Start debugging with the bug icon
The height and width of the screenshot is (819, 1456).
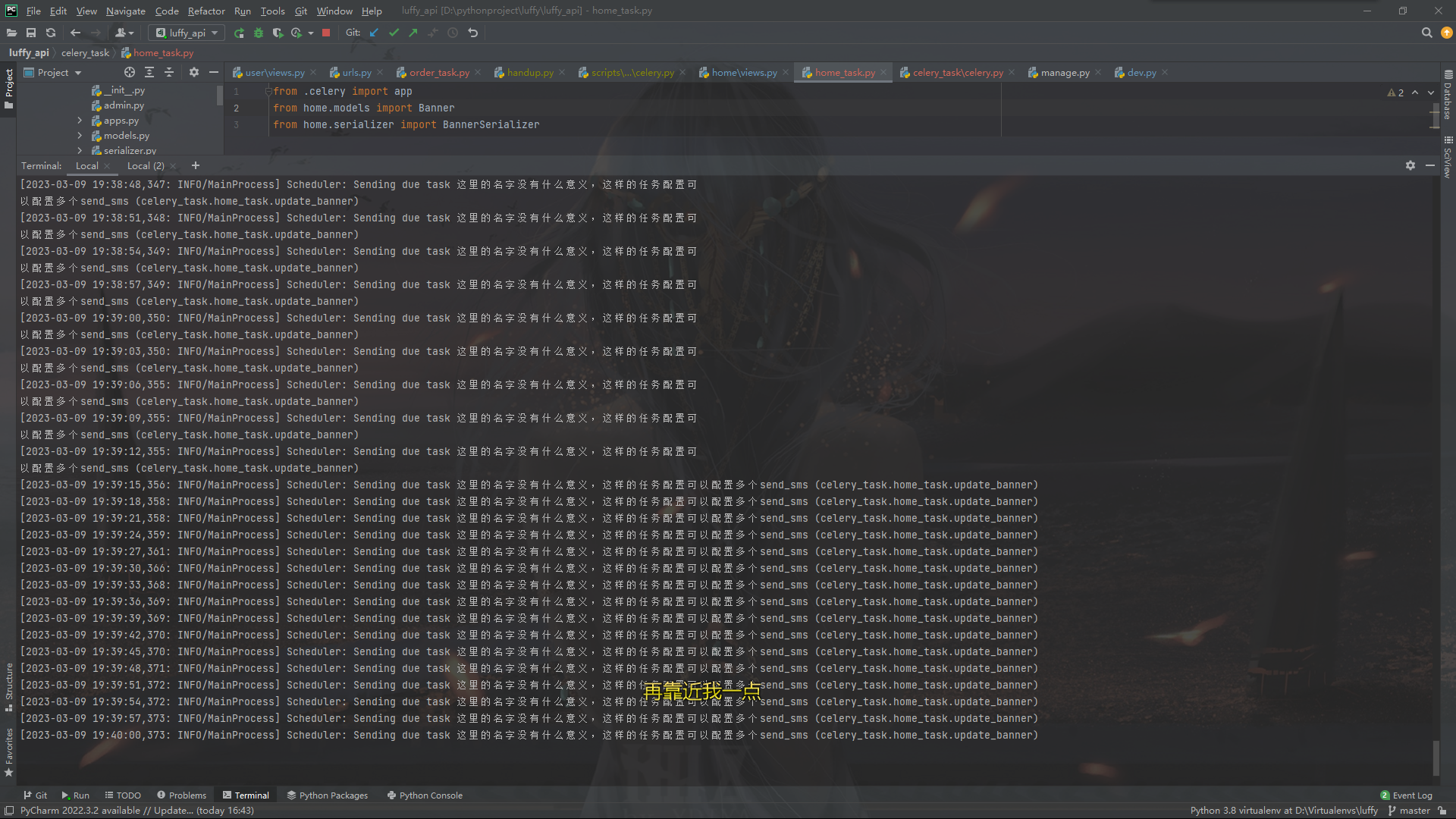click(x=259, y=33)
